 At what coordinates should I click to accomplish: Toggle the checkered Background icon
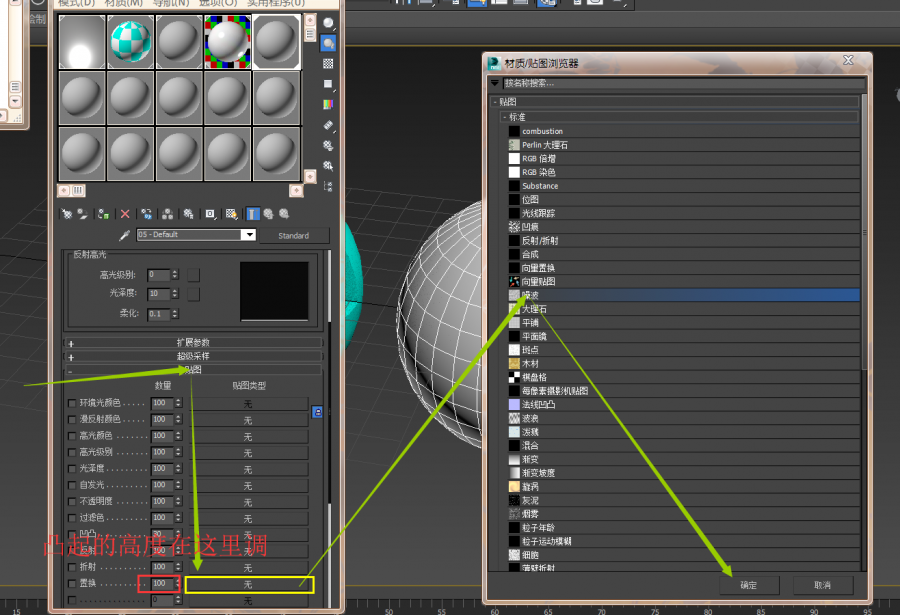point(328,64)
